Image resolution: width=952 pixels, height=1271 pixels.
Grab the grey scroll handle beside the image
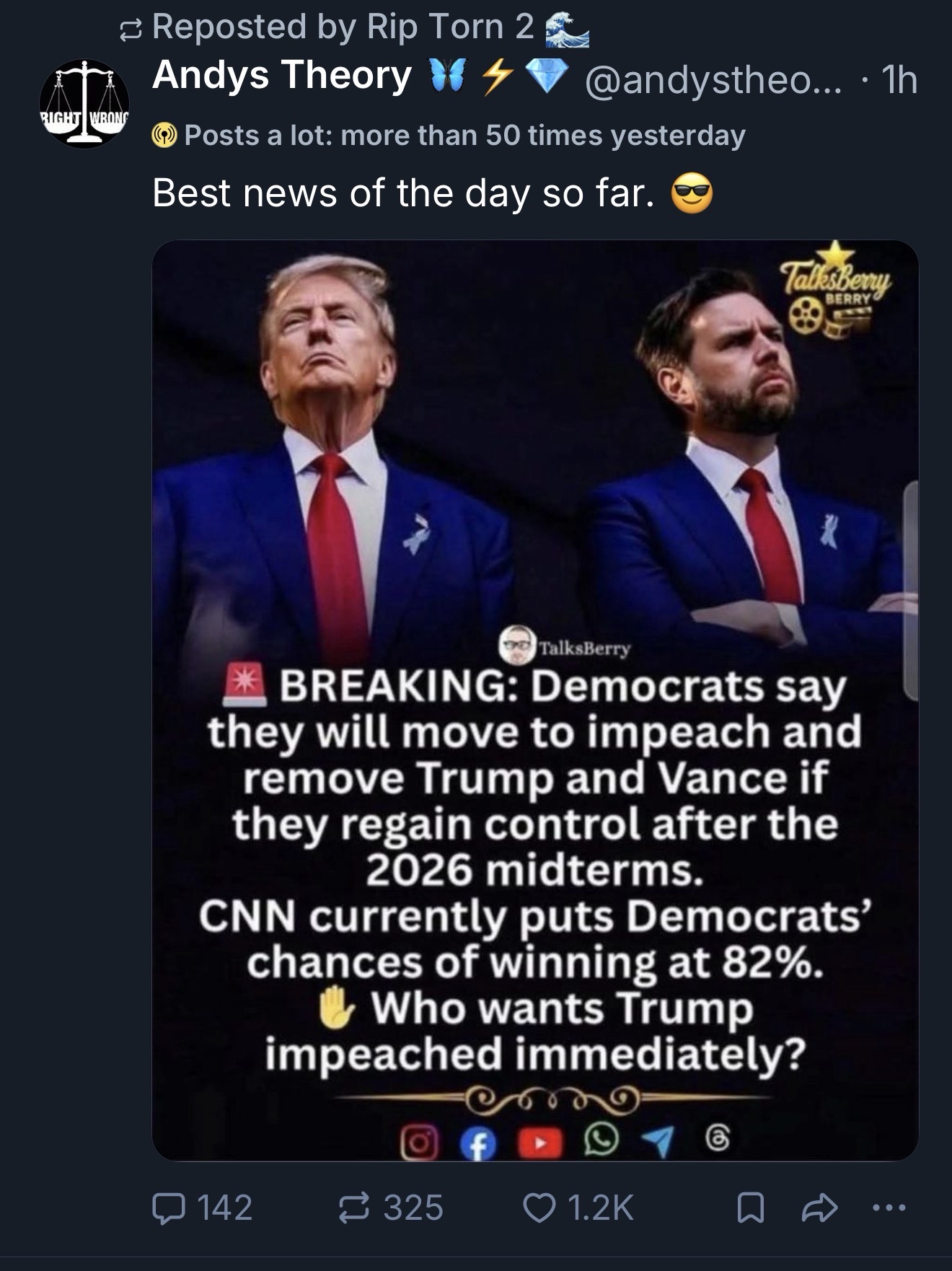(911, 591)
